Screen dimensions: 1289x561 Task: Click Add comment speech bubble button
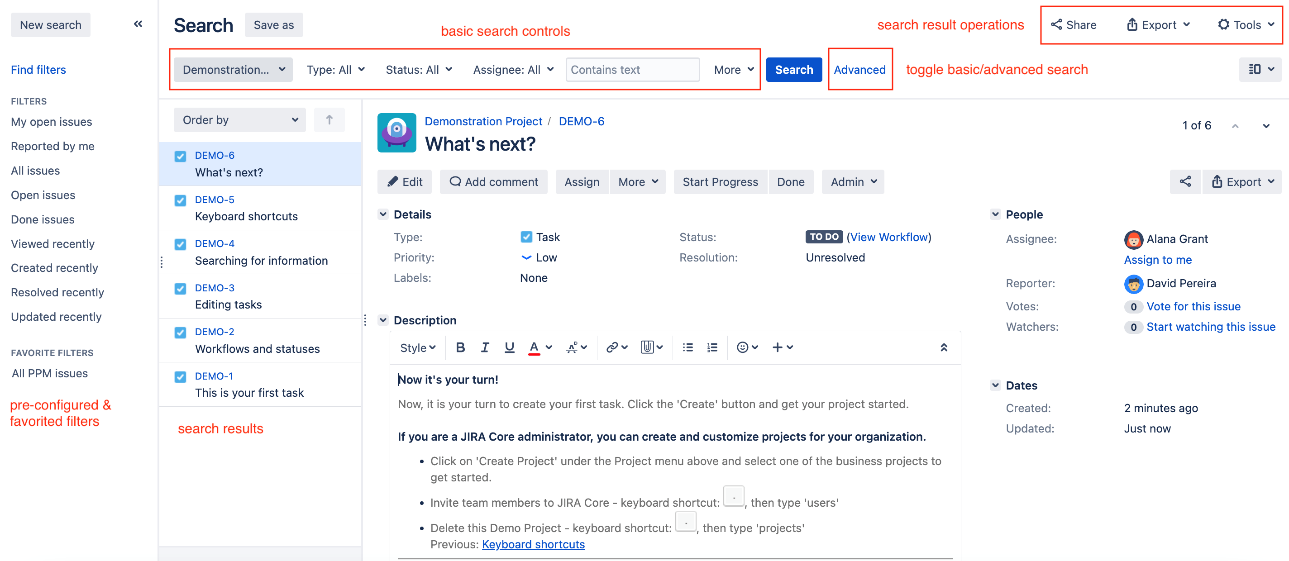[494, 182]
